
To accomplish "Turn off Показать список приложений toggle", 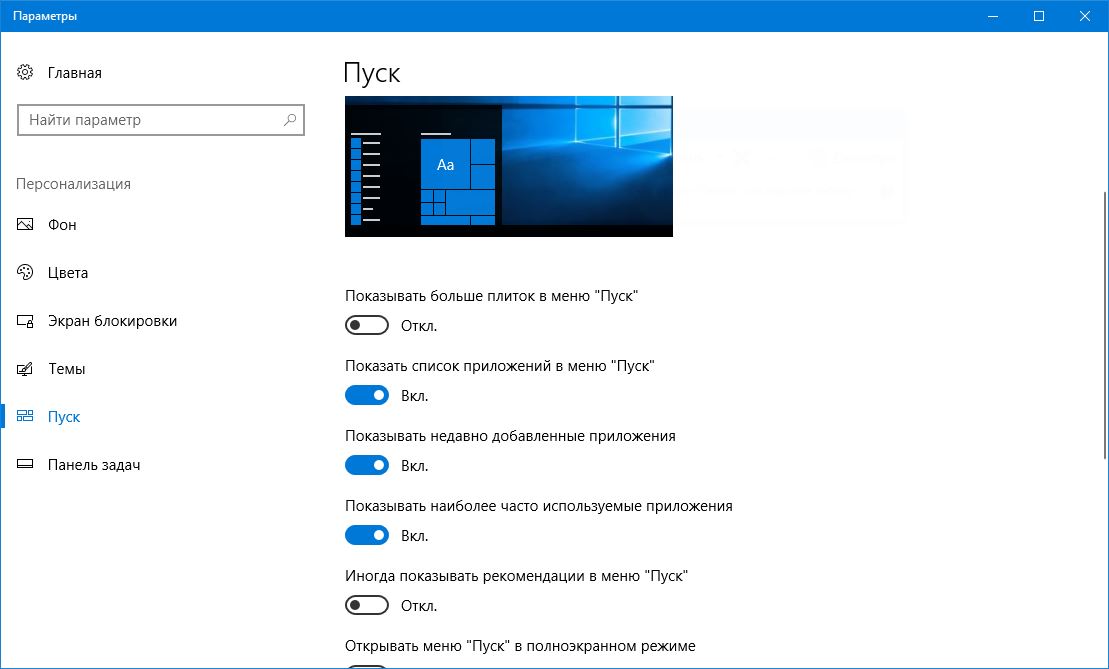I will click(367, 395).
